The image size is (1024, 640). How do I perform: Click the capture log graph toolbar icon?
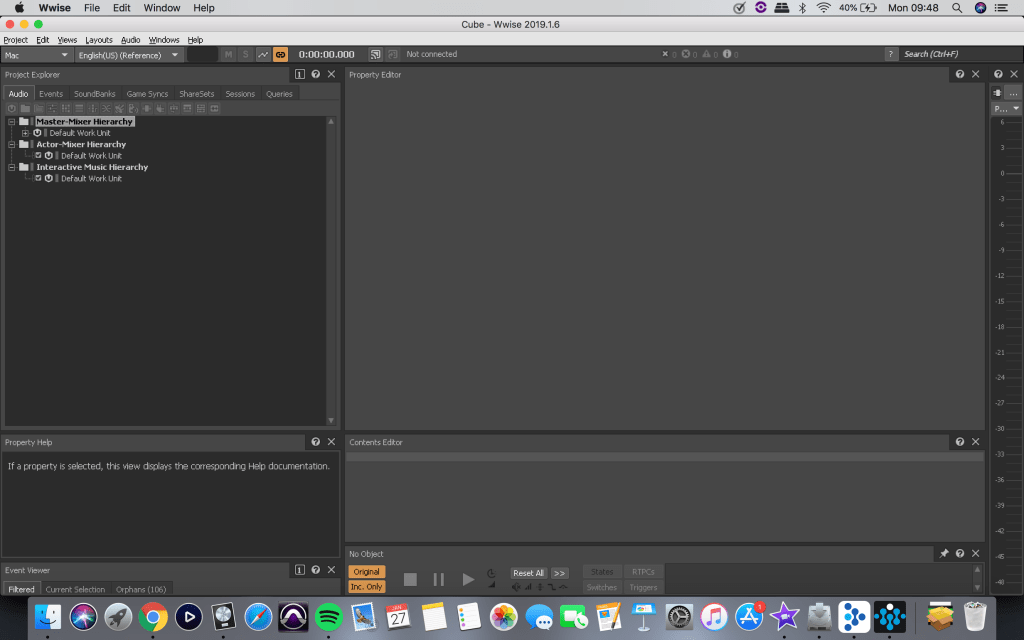(263, 54)
